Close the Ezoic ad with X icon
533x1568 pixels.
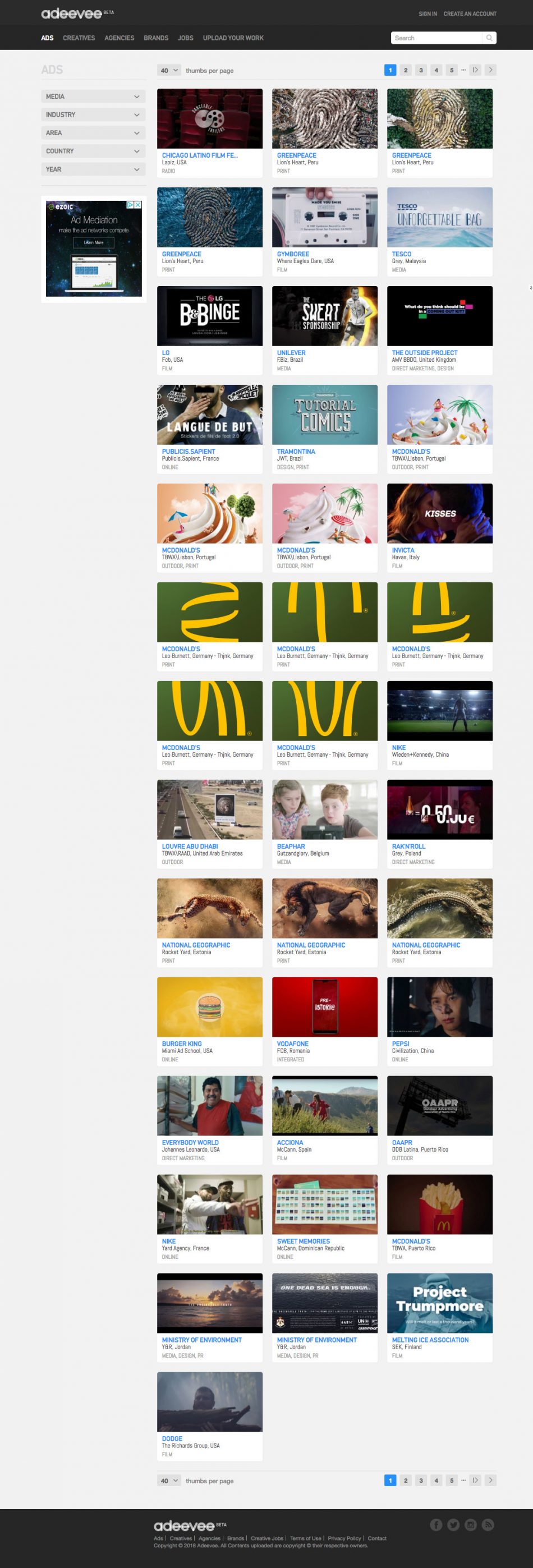[138, 205]
